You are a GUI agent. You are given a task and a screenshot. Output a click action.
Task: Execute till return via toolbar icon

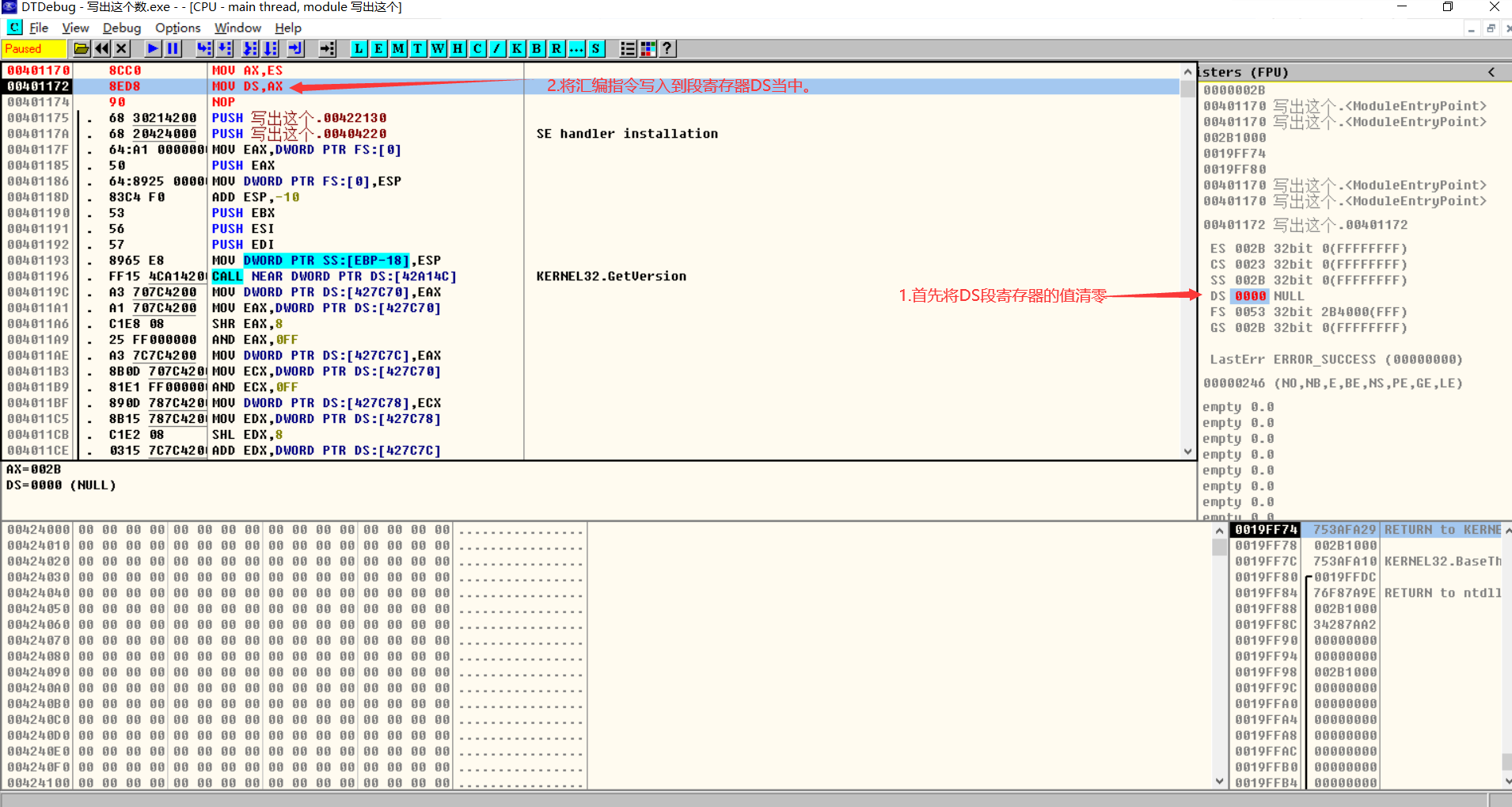coord(296,49)
